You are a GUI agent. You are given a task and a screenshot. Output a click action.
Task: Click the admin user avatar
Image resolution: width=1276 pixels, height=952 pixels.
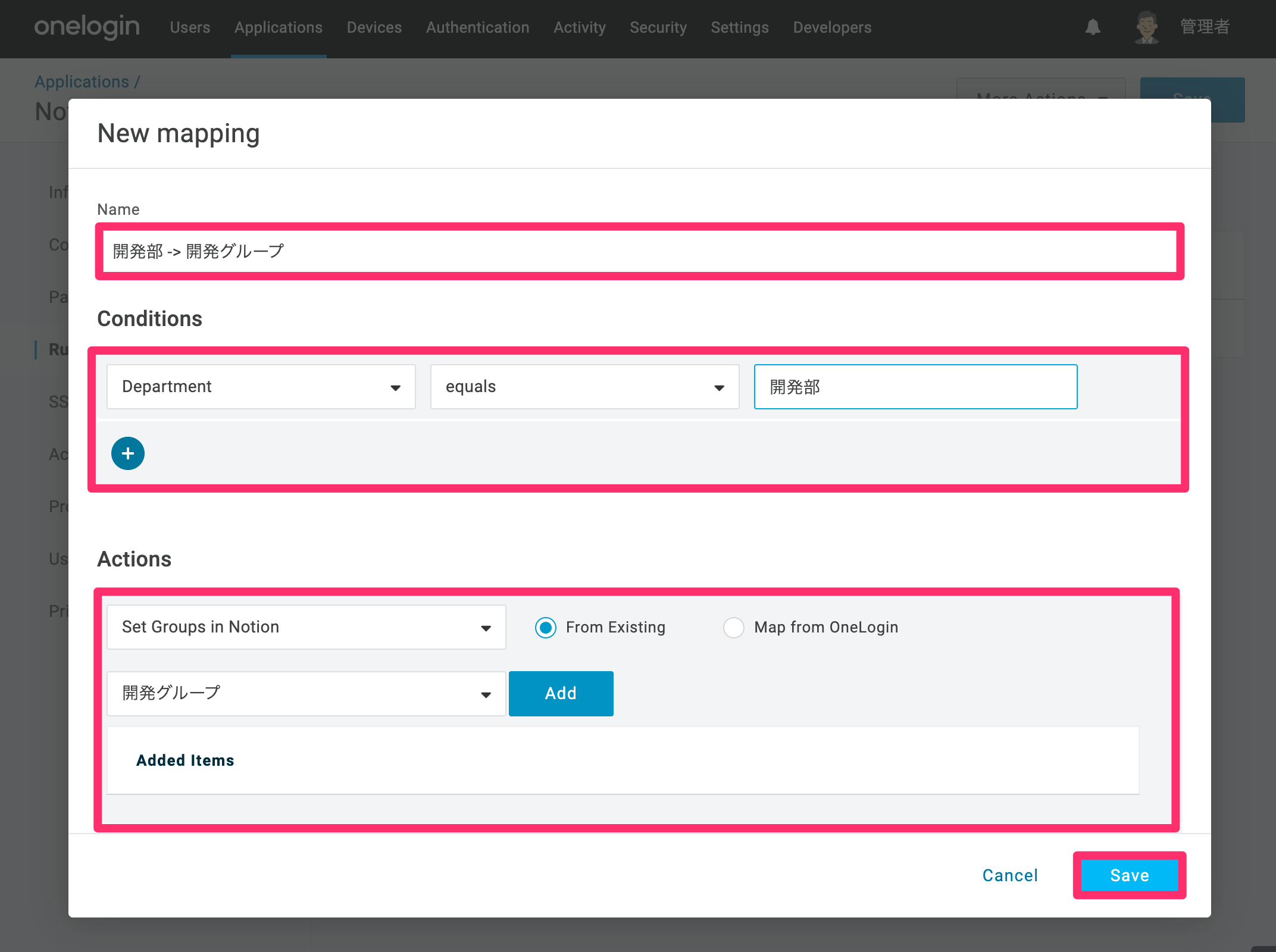(1146, 27)
